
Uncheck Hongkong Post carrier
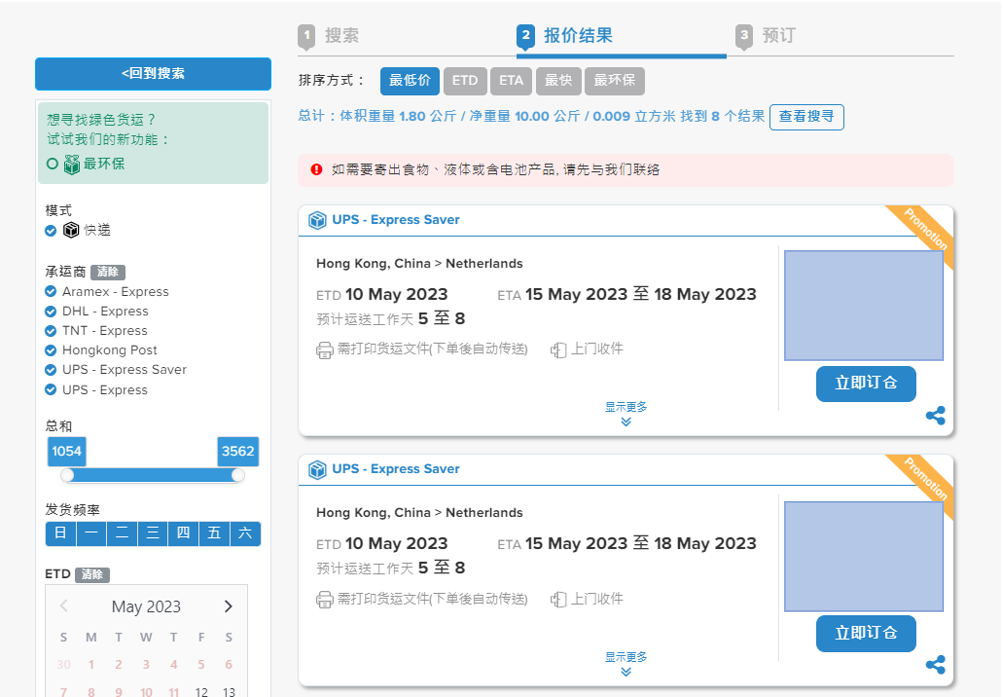[x=51, y=350]
